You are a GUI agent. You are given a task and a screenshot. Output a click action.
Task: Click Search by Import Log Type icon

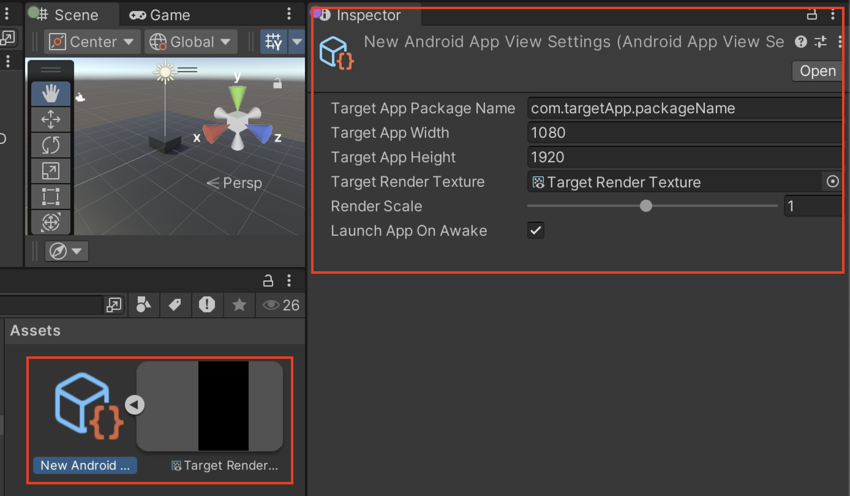click(x=207, y=305)
